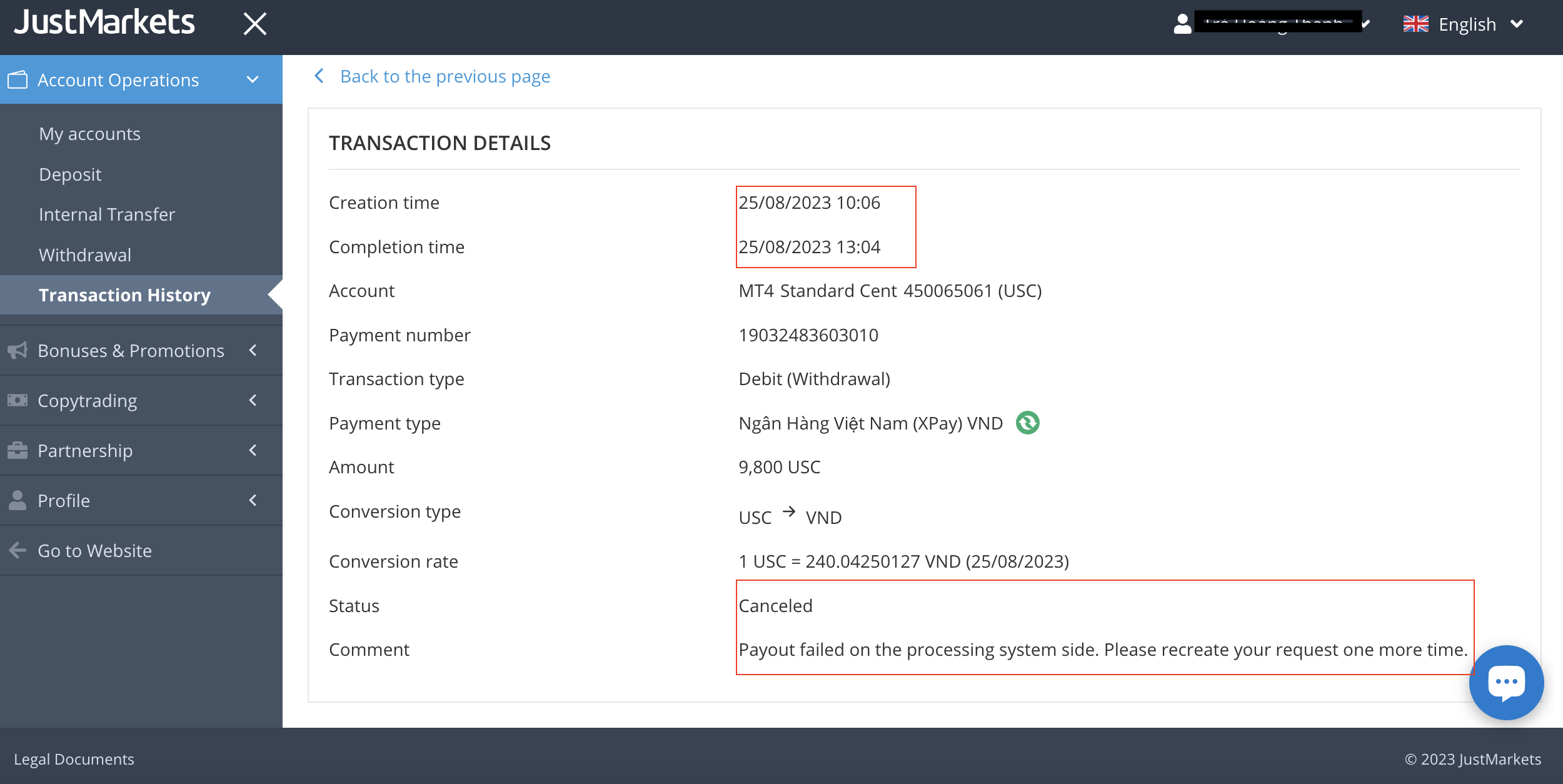Click the Copytrading money icon
This screenshot has width=1563, height=784.
18,401
